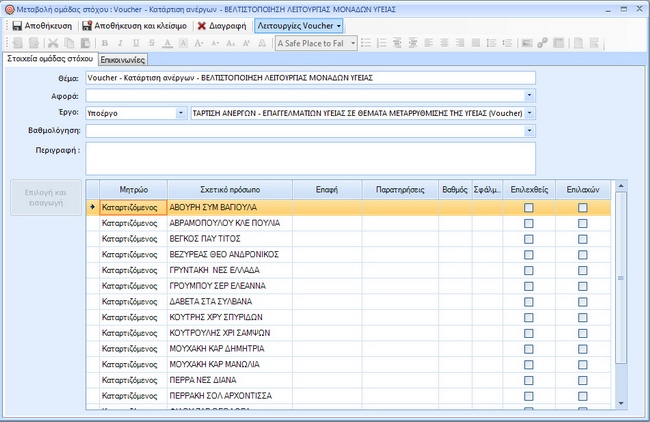Click the Αποθήκευση και κλείσιμο button
Screen dimensions: 650x422
134,25
